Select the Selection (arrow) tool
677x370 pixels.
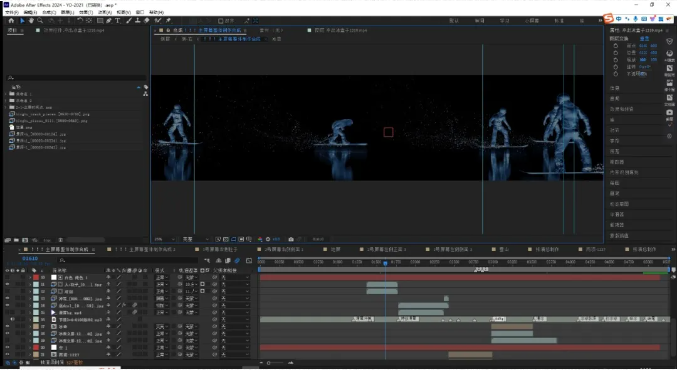22,20
